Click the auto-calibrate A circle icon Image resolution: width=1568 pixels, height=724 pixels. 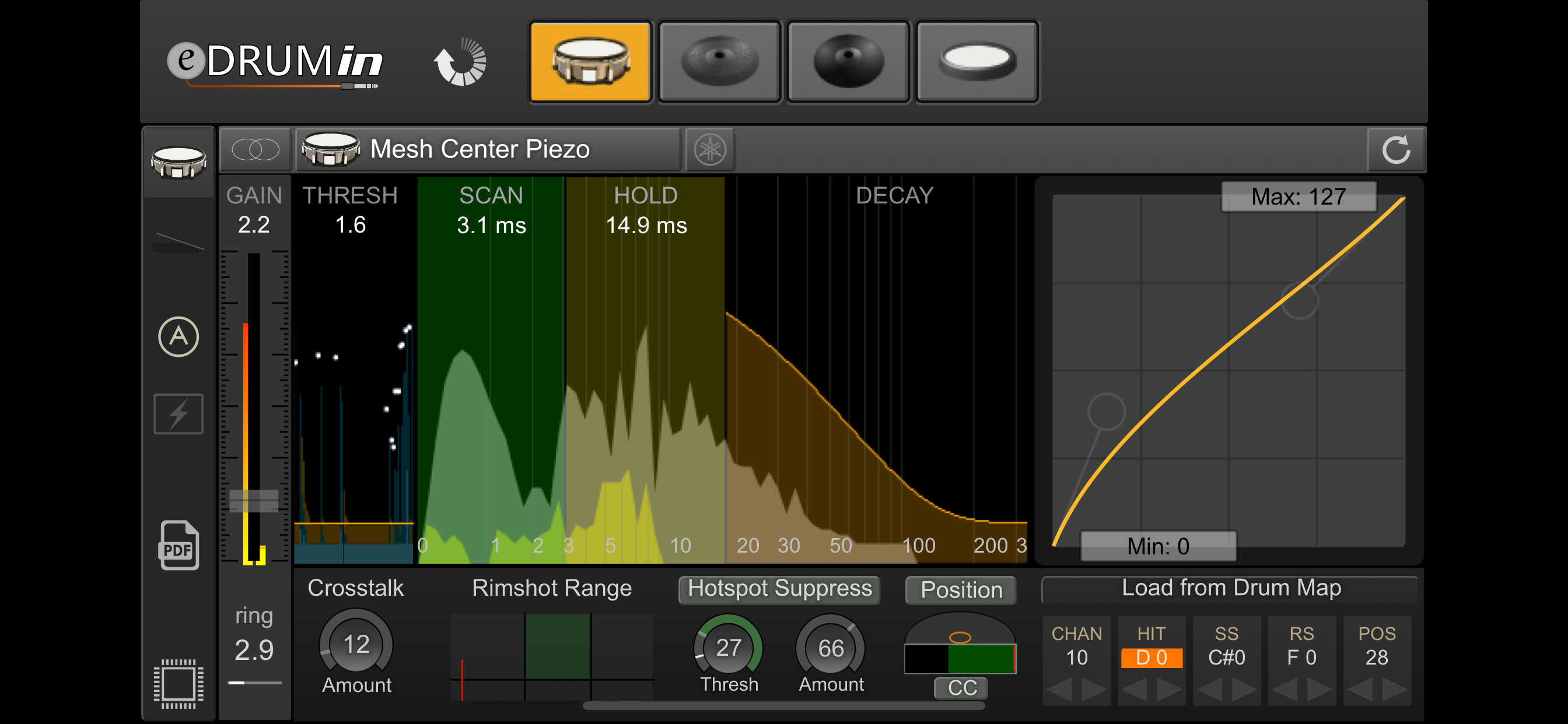(x=178, y=336)
